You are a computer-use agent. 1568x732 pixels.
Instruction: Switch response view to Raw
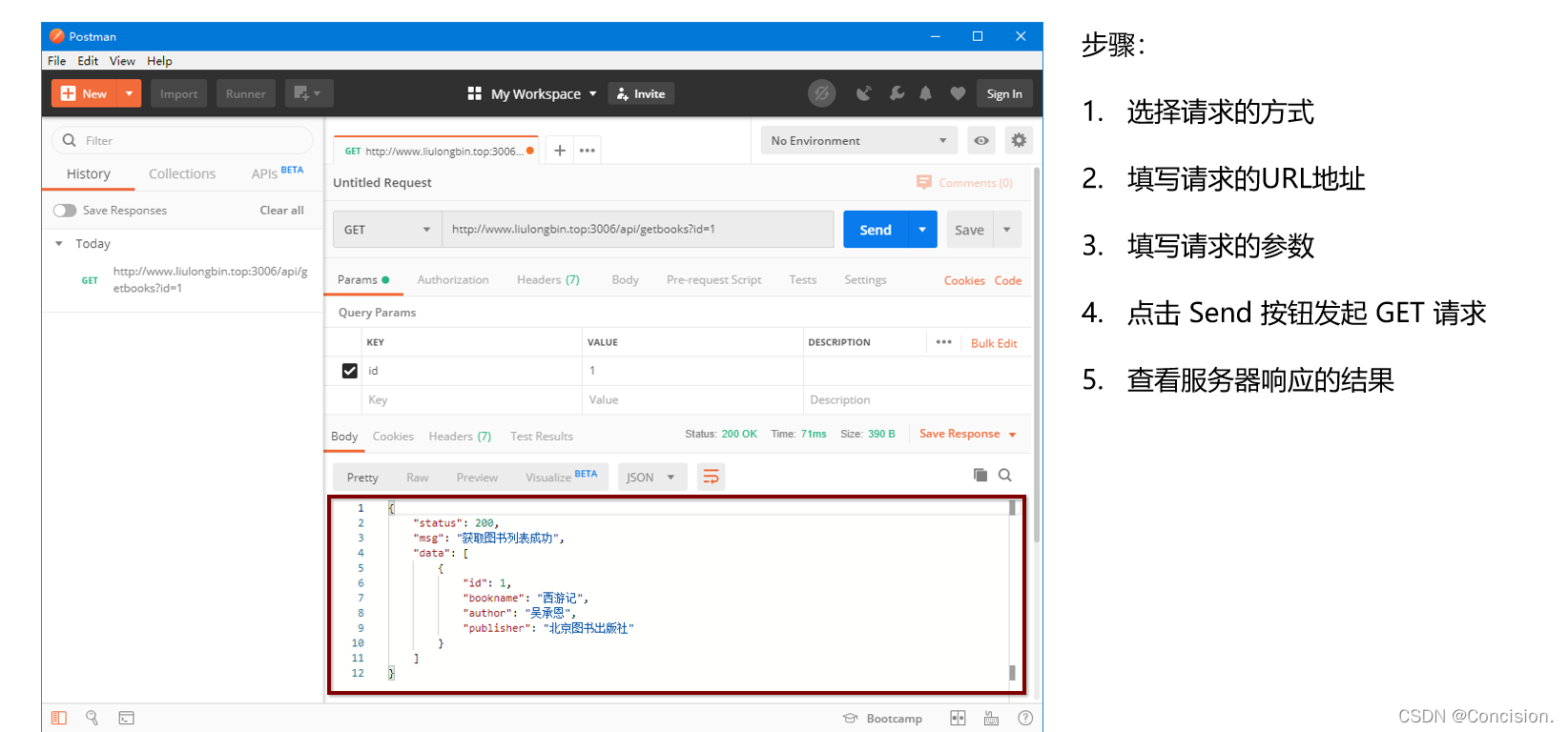[418, 478]
